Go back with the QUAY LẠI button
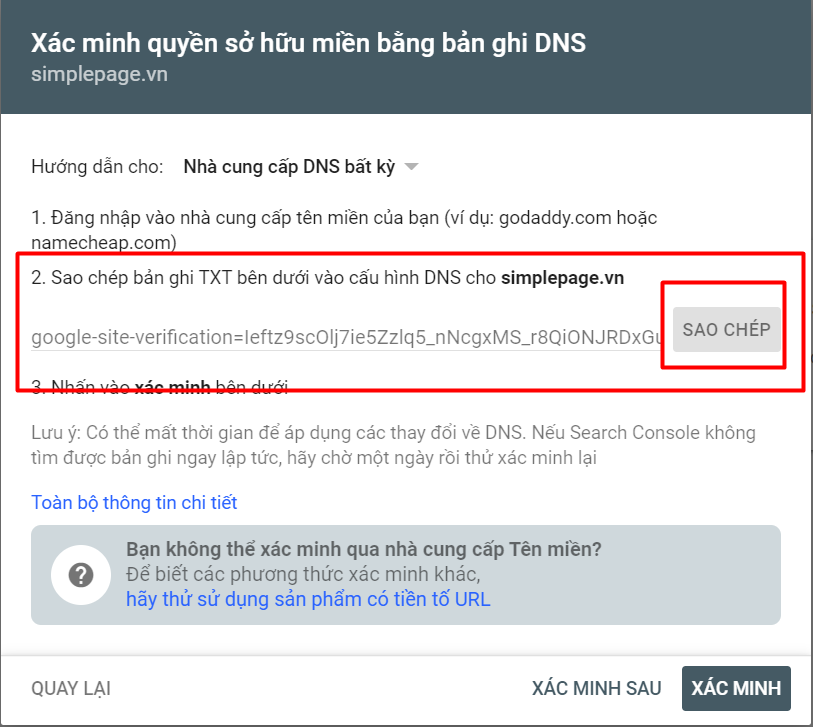 [71, 688]
